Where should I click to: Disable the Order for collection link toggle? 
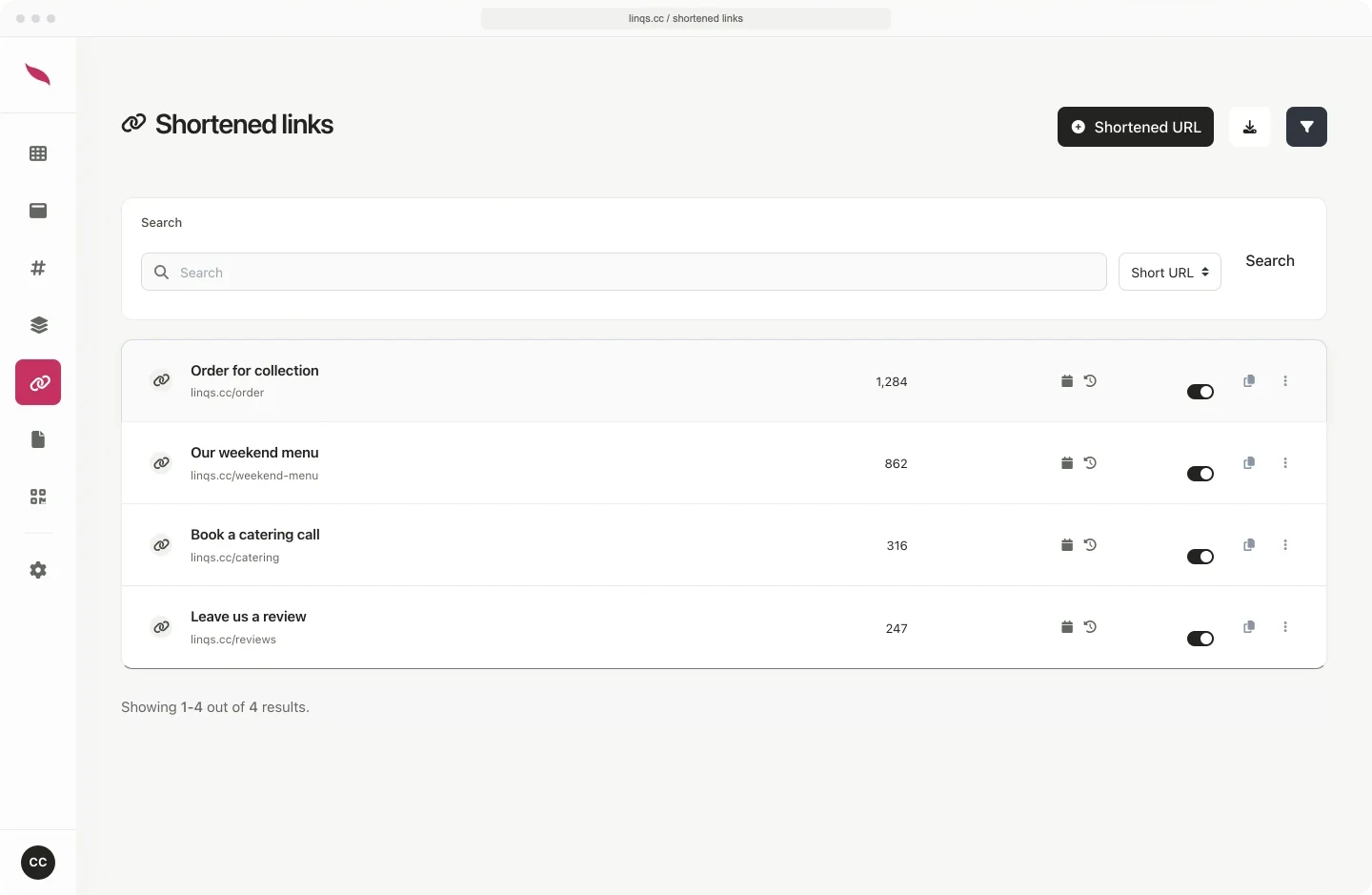tap(1200, 392)
